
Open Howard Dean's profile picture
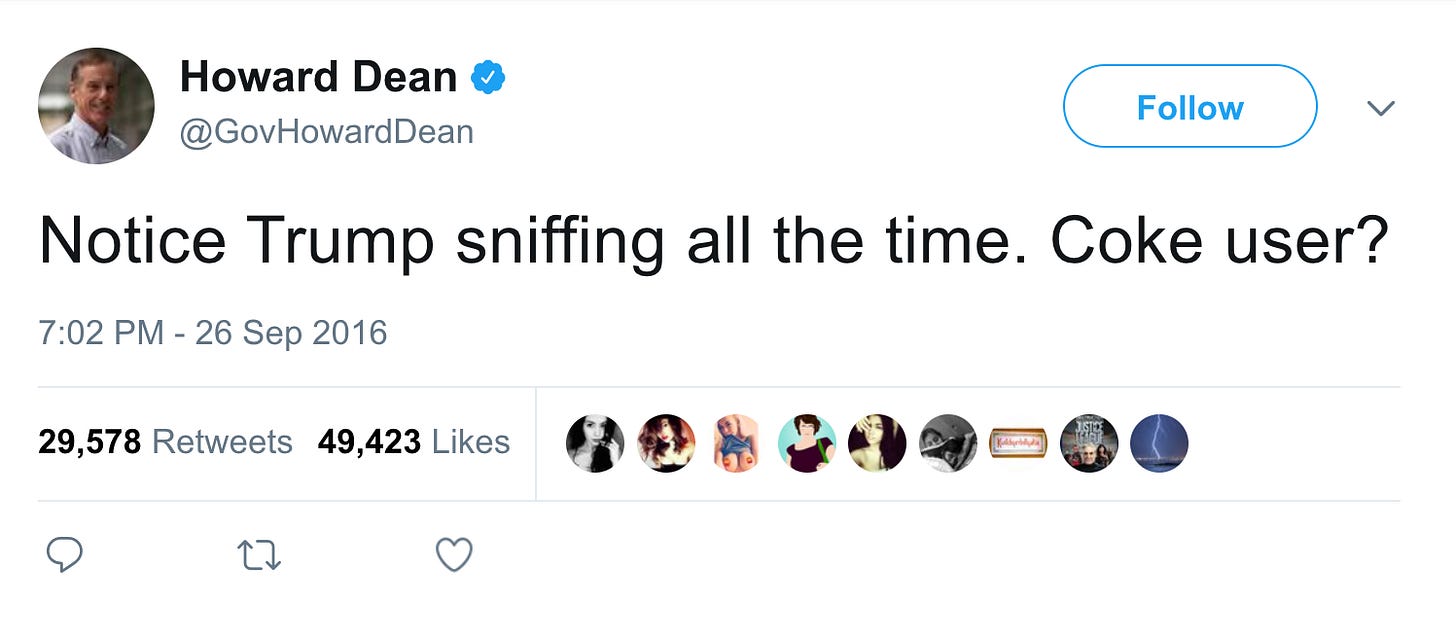pos(96,106)
